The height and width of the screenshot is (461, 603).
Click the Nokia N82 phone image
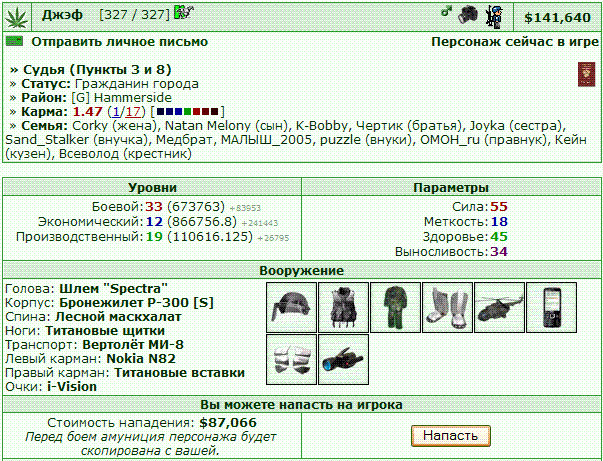[551, 307]
